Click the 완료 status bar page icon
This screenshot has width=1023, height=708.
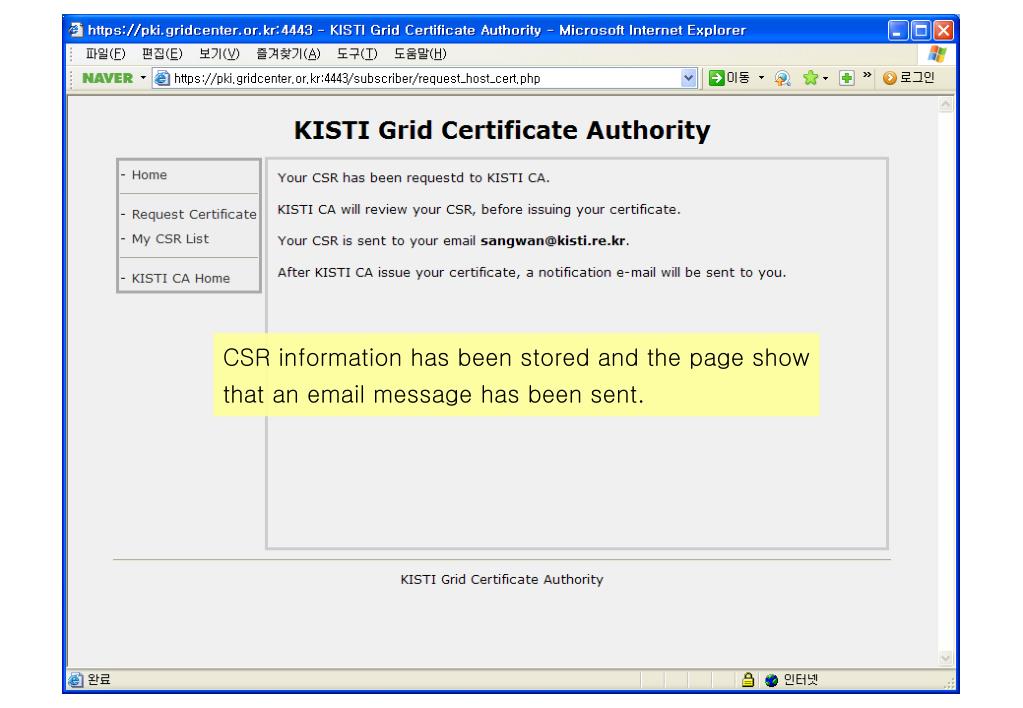point(76,680)
